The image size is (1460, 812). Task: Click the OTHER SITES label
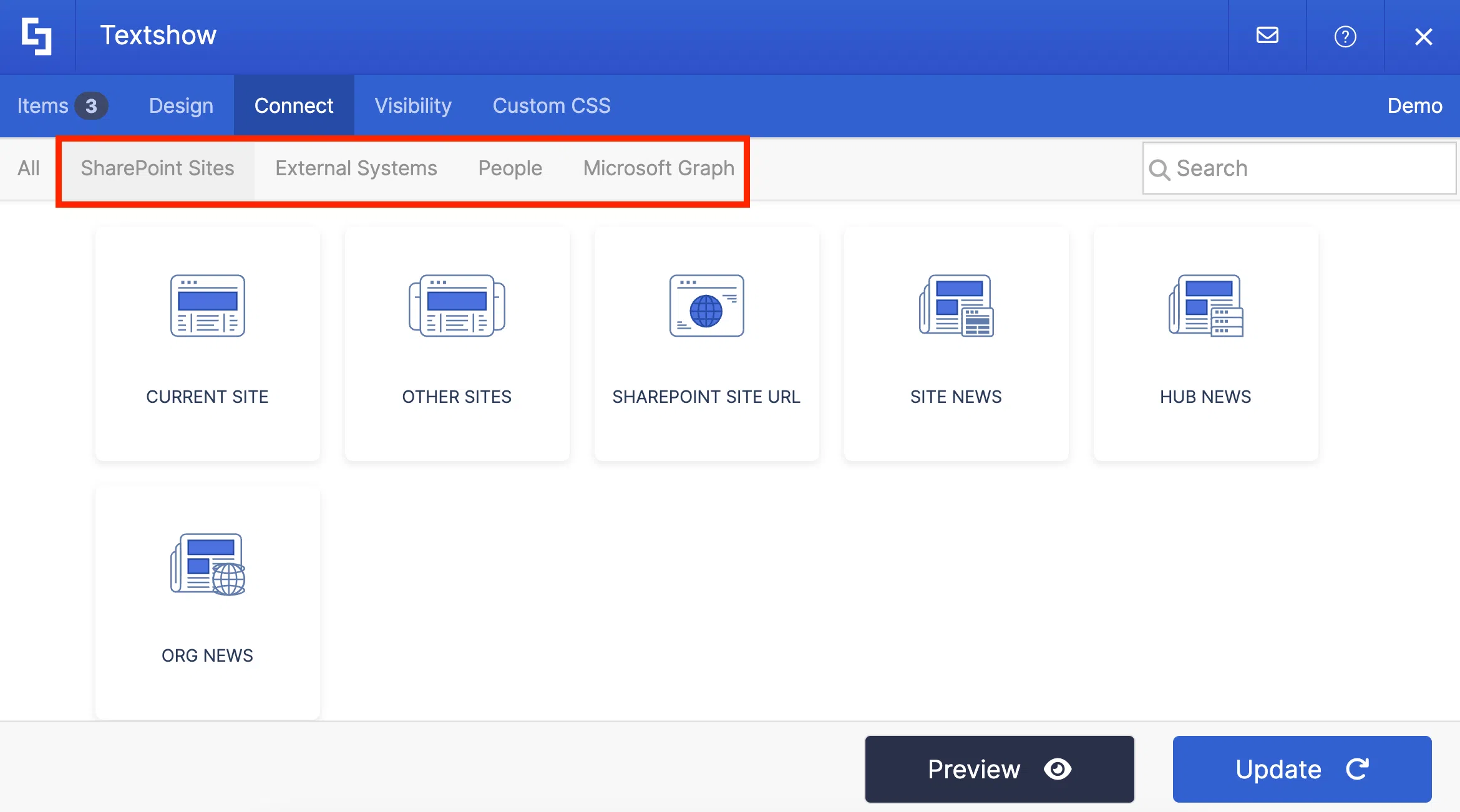pos(457,397)
